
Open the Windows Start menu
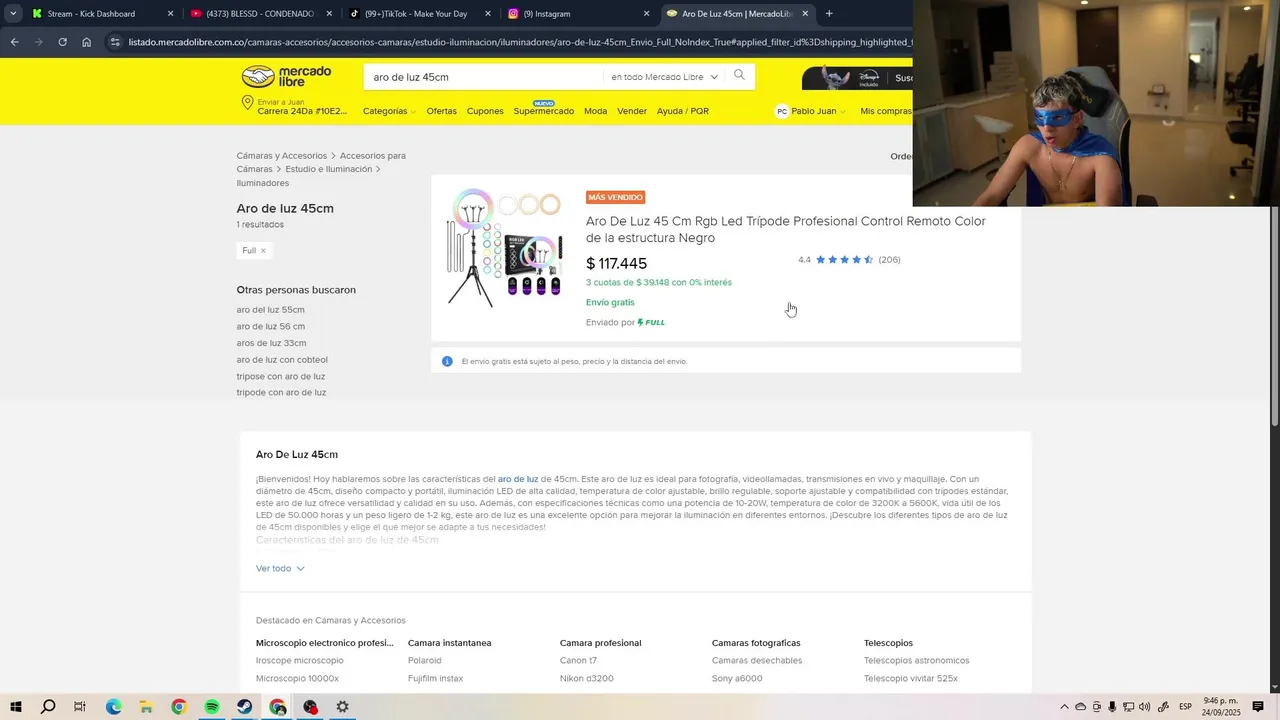(15, 707)
